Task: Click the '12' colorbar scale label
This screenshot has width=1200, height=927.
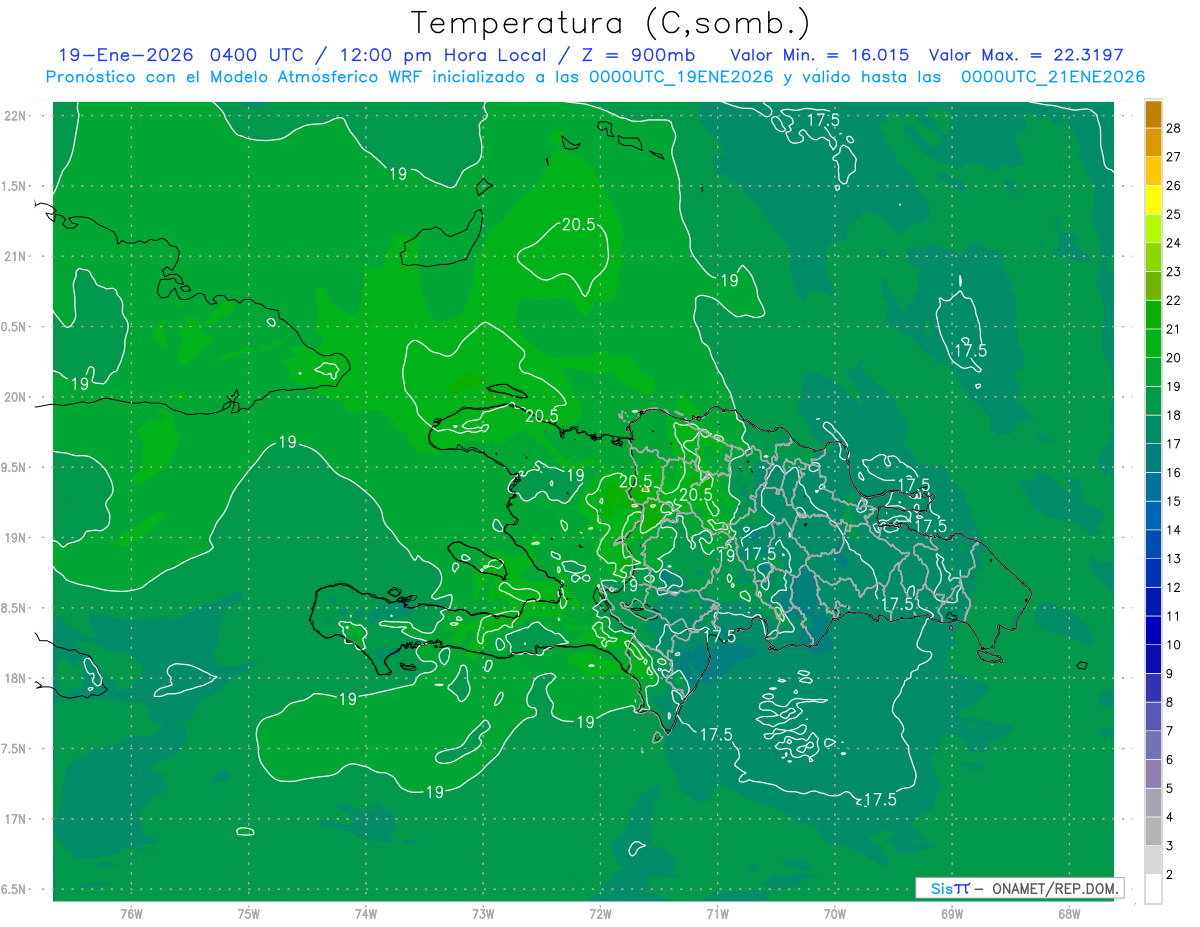Action: (x=1174, y=588)
